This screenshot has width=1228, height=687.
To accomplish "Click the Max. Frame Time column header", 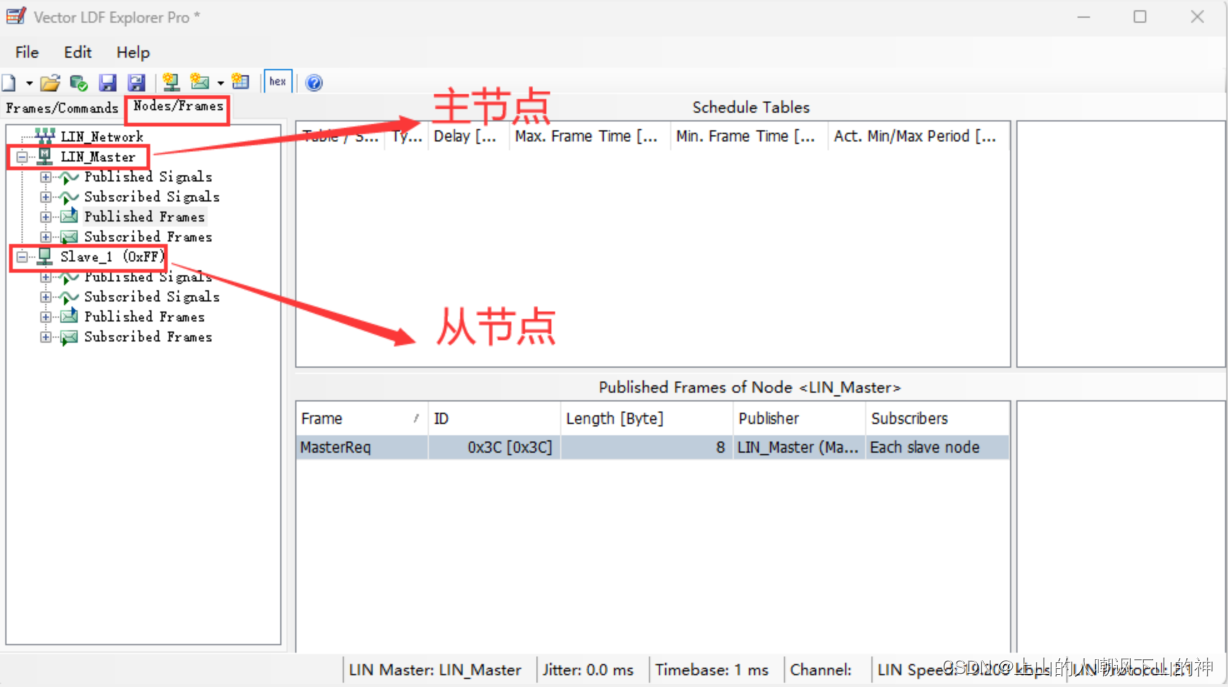I will (x=589, y=136).
